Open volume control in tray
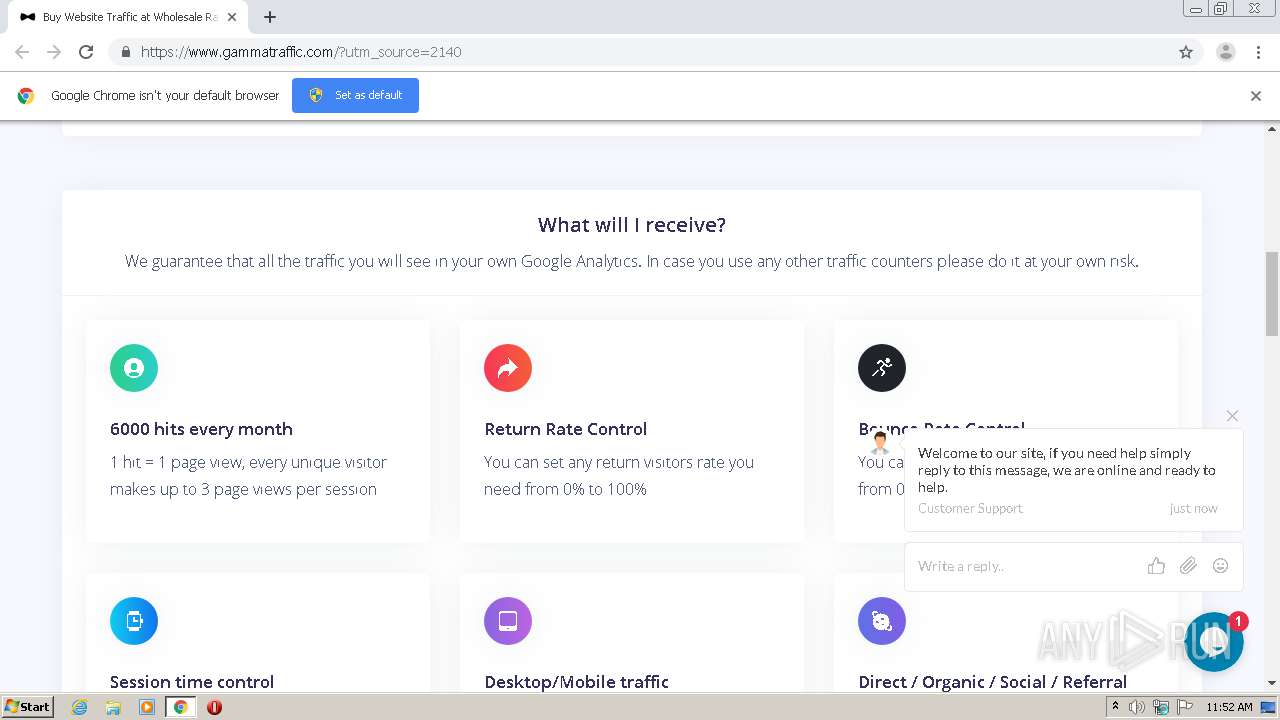Screen dimensions: 1280x720 point(1137,707)
